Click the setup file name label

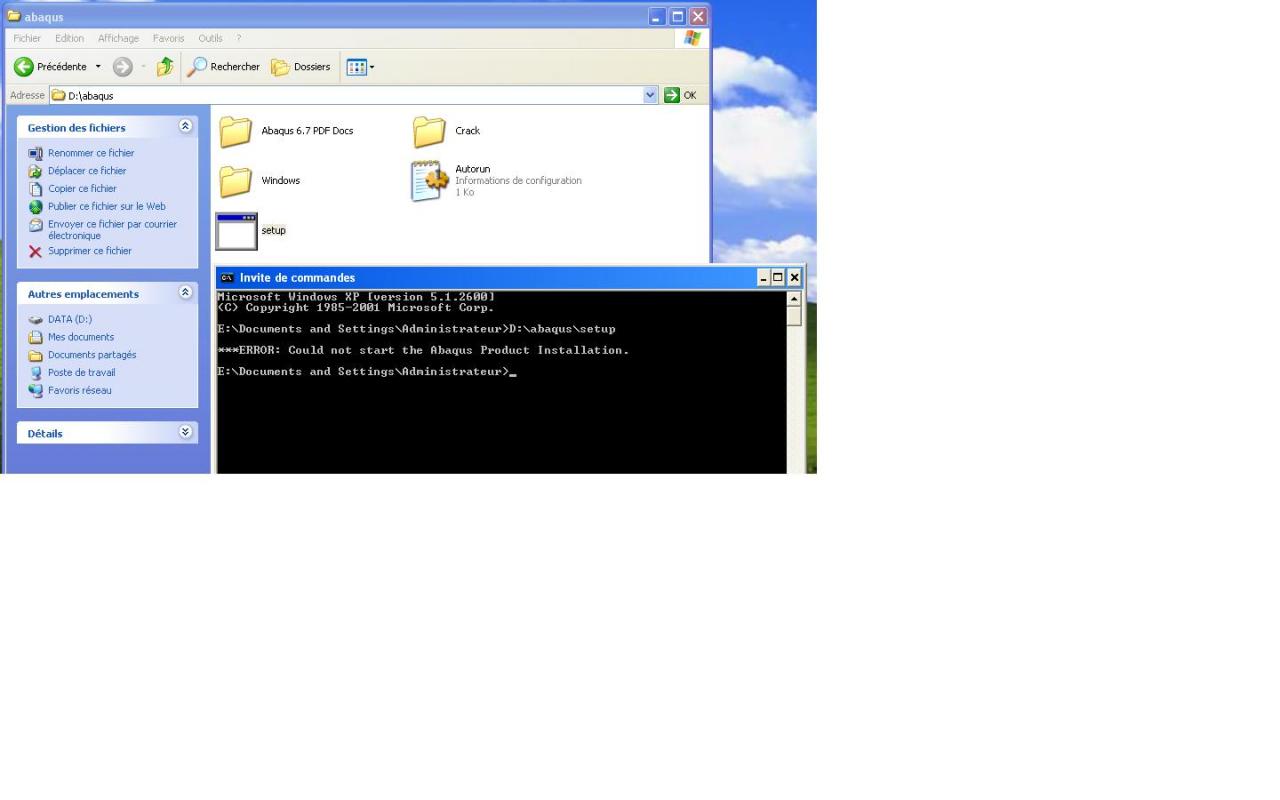point(273,231)
